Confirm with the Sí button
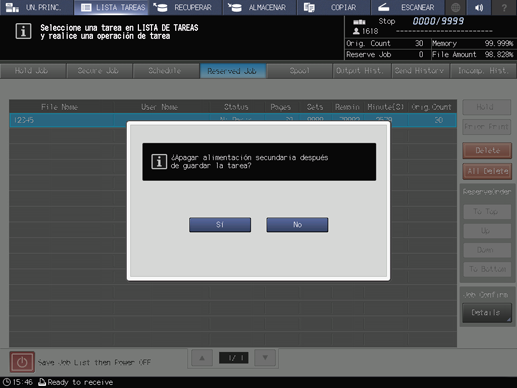517x388 pixels. [220, 225]
